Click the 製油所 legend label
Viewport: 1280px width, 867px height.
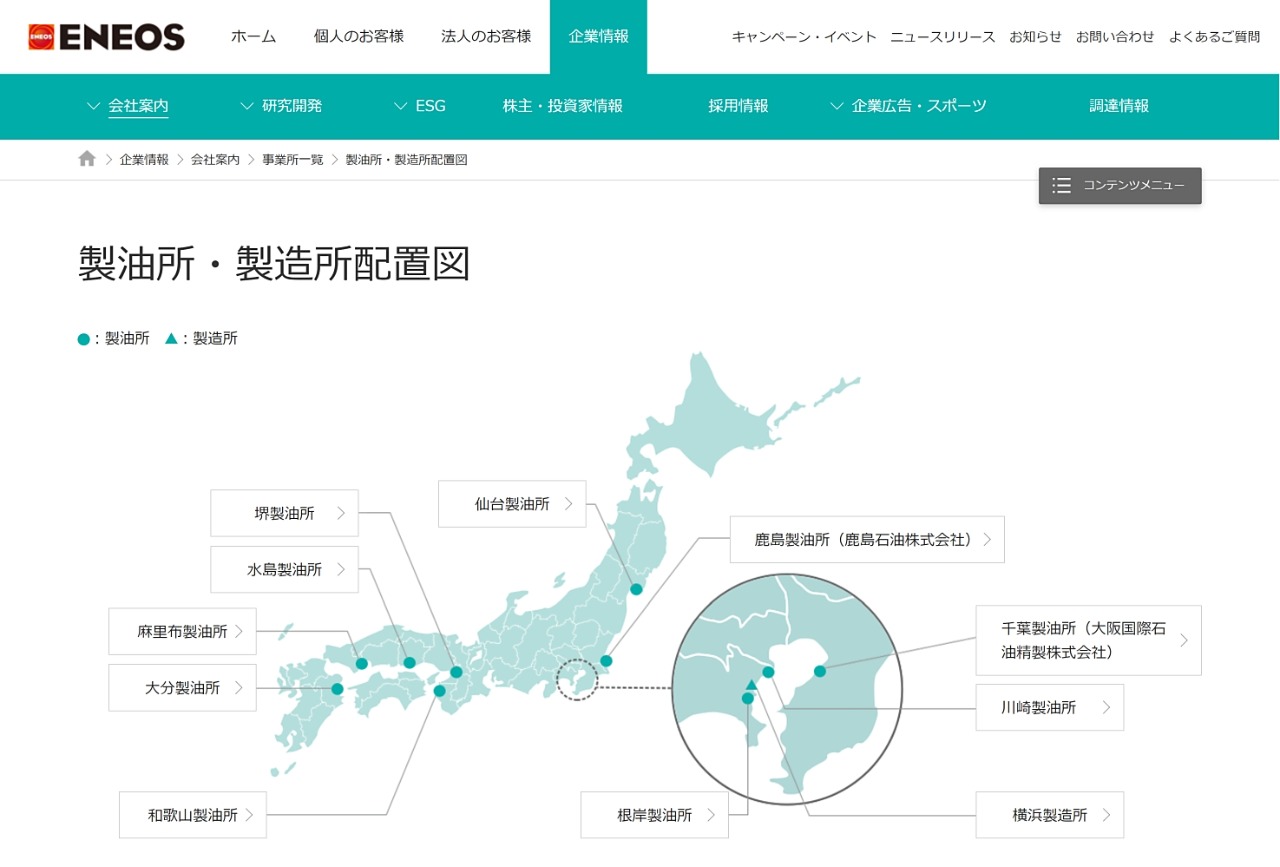coord(127,339)
